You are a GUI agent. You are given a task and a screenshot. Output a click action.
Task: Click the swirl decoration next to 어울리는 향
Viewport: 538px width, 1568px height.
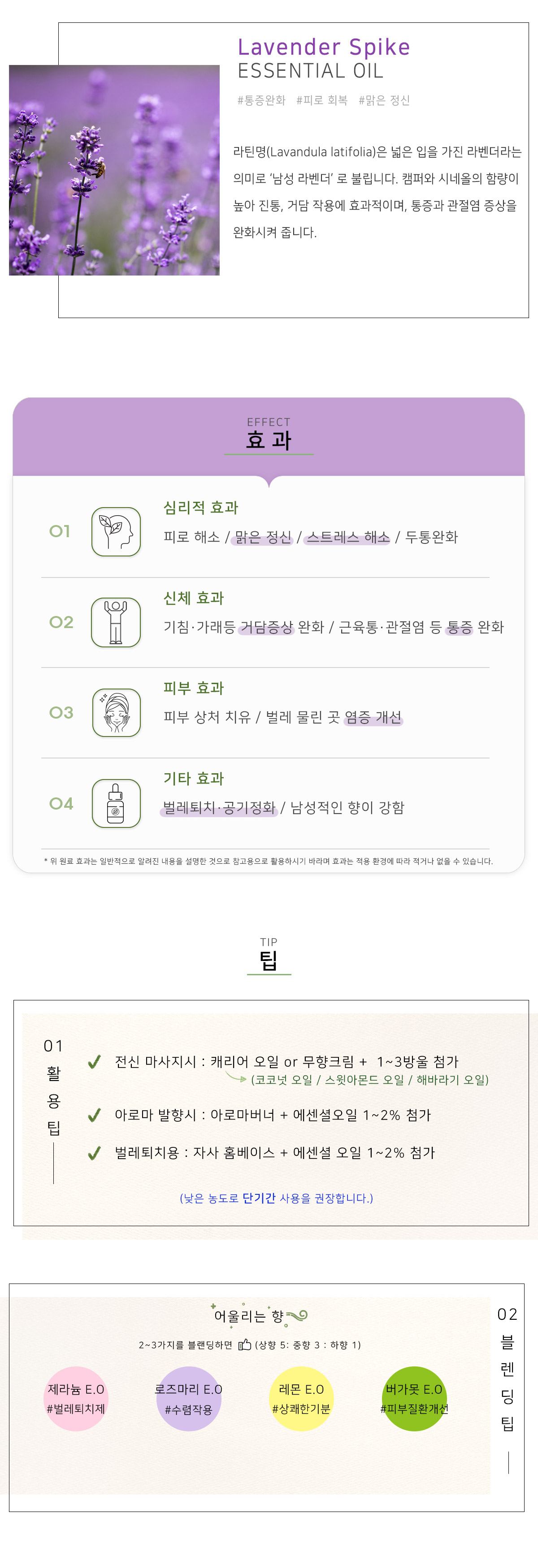[x=297, y=1317]
